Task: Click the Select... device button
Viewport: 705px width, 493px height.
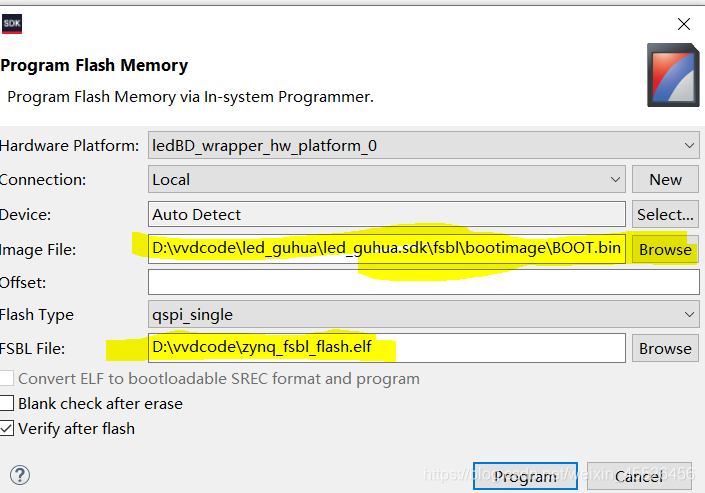Action: [665, 215]
